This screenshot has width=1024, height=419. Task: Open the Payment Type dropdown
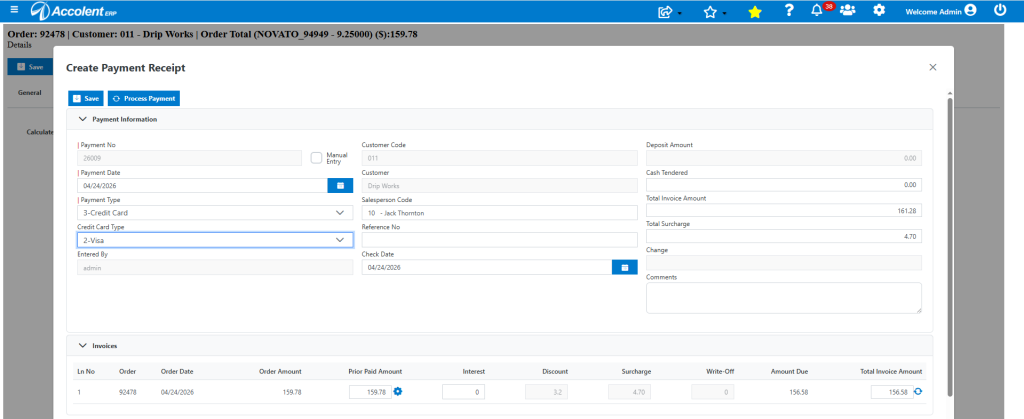tap(215, 213)
